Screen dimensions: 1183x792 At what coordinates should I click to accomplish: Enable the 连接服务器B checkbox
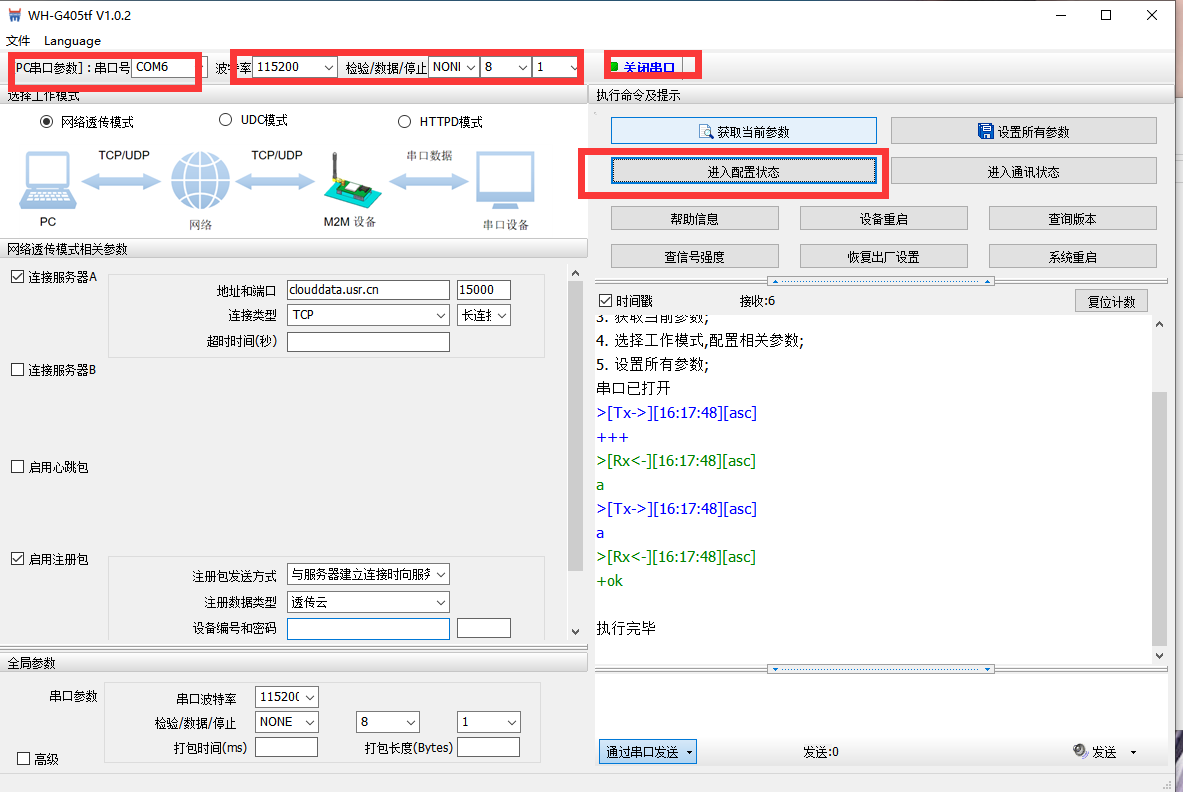pyautogui.click(x=17, y=370)
